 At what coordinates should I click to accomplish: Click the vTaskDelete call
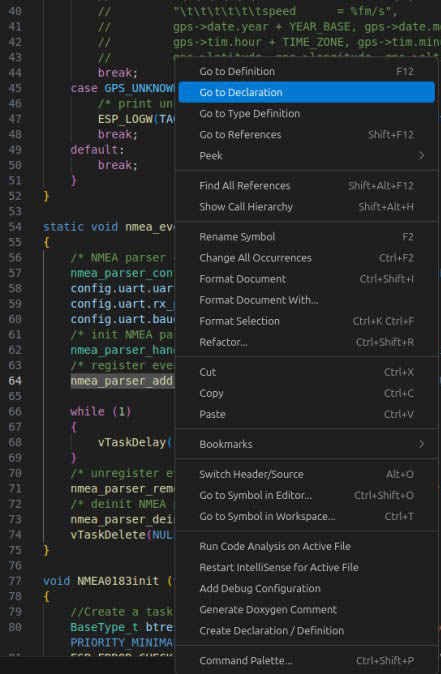click(122, 535)
